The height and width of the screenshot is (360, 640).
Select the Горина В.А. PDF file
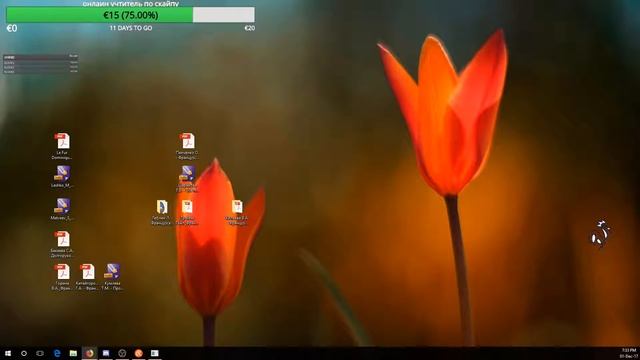click(x=62, y=277)
